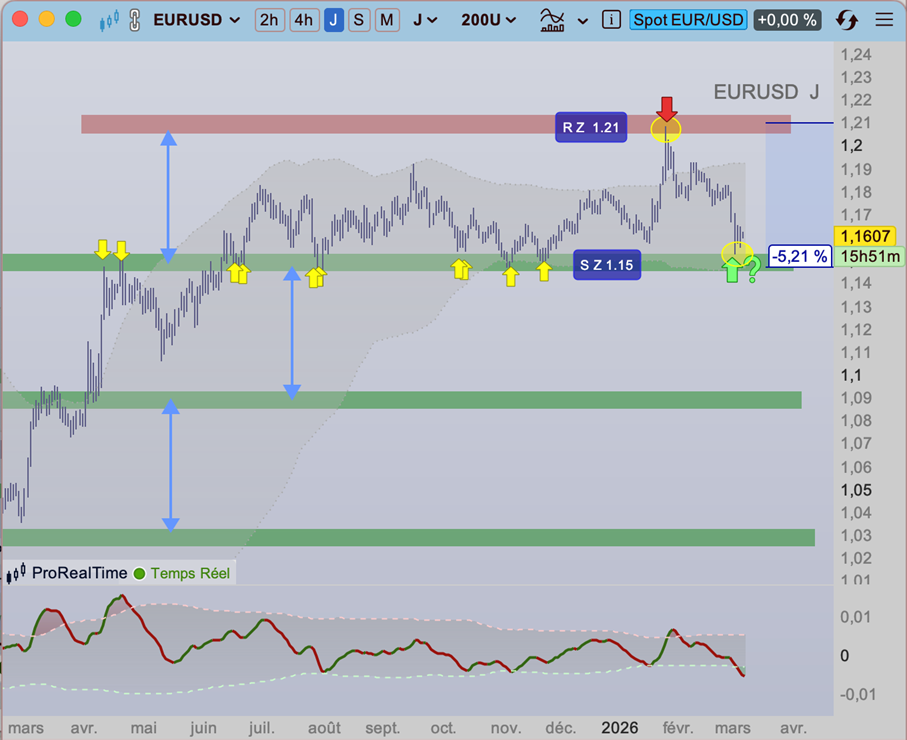
Task: Switch to the 4h timeframe
Action: point(304,20)
